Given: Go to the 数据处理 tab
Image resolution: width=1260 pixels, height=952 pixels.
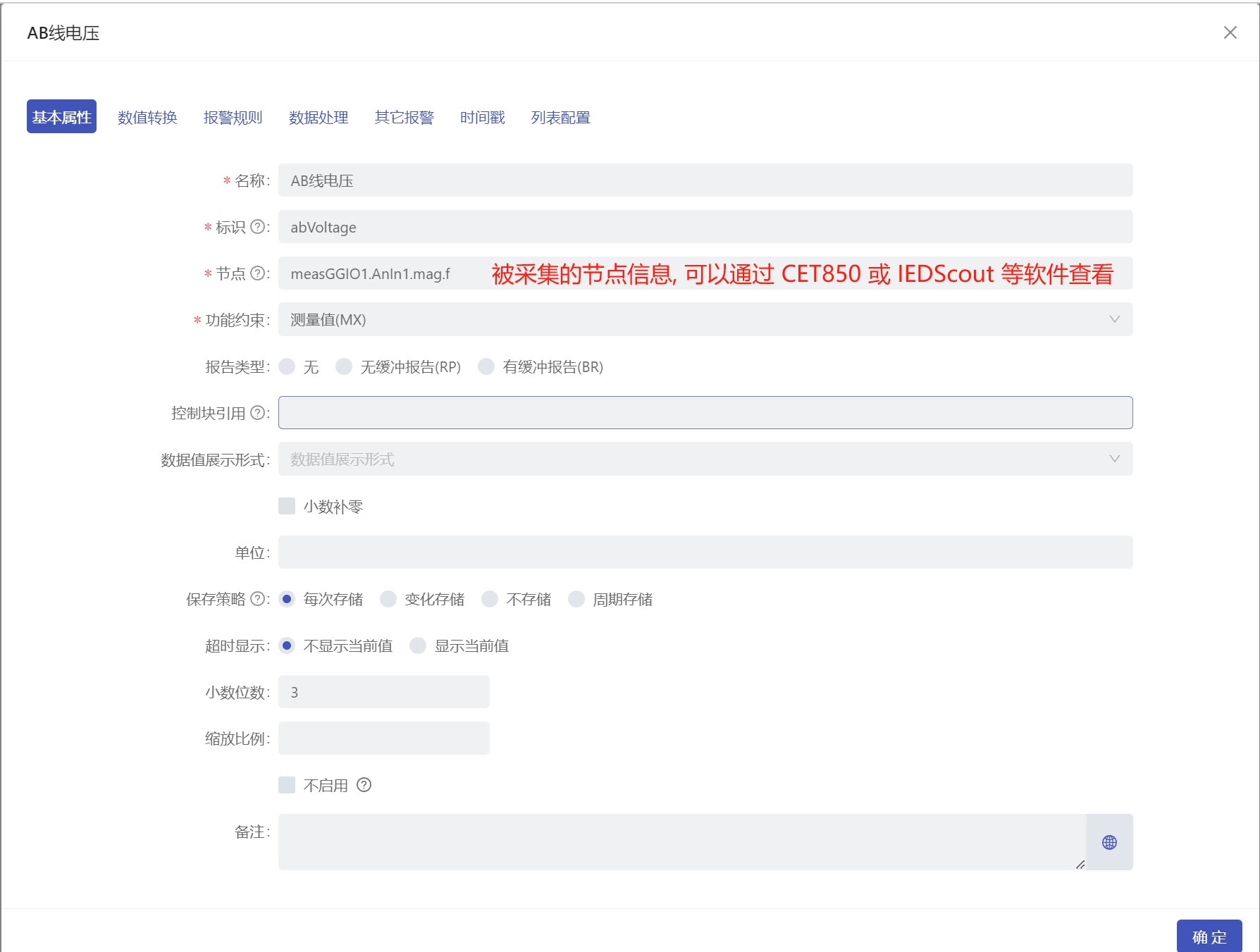Looking at the screenshot, I should 319,117.
